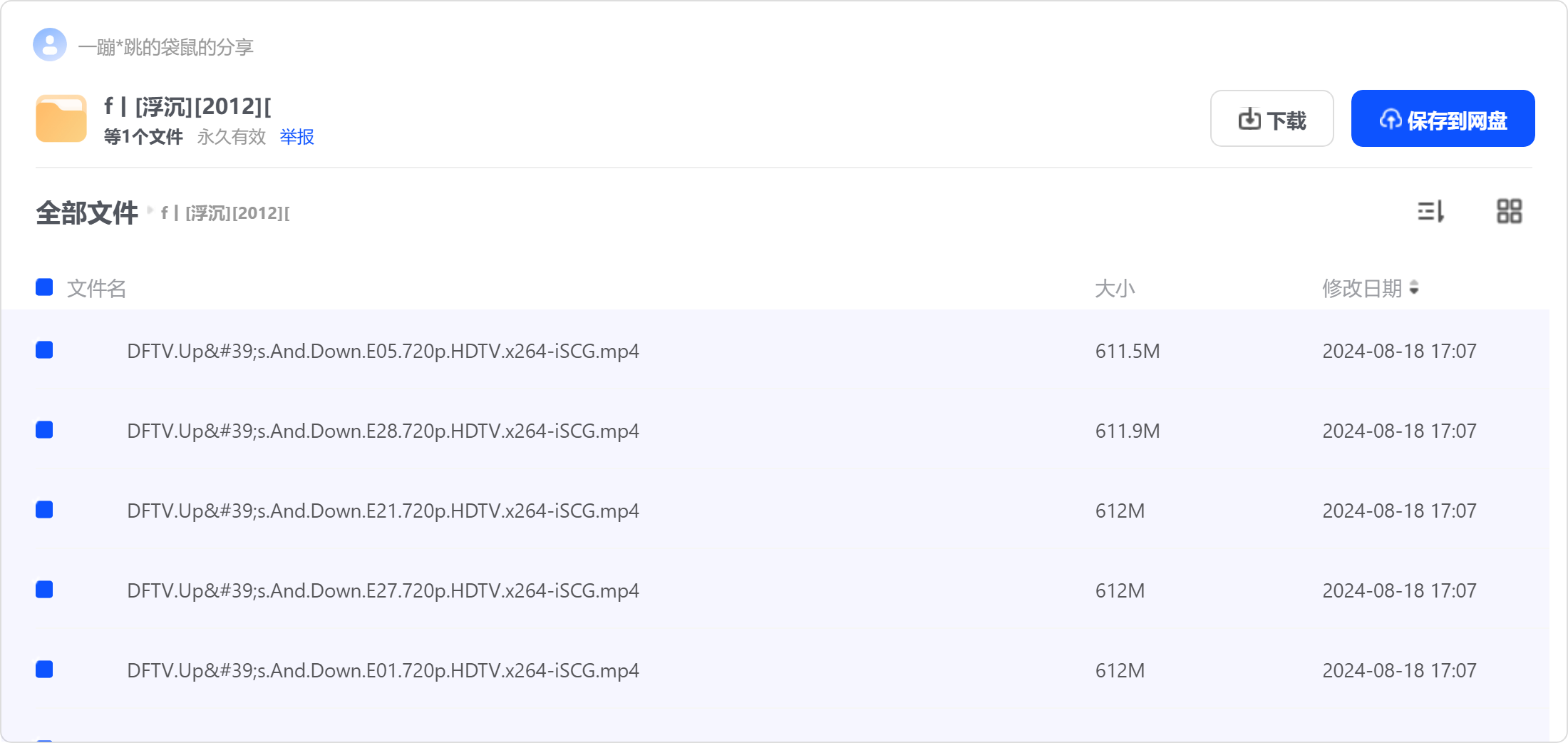This screenshot has height=743, width=1568.
Task: Click the 大小 column header
Action: tap(1115, 288)
